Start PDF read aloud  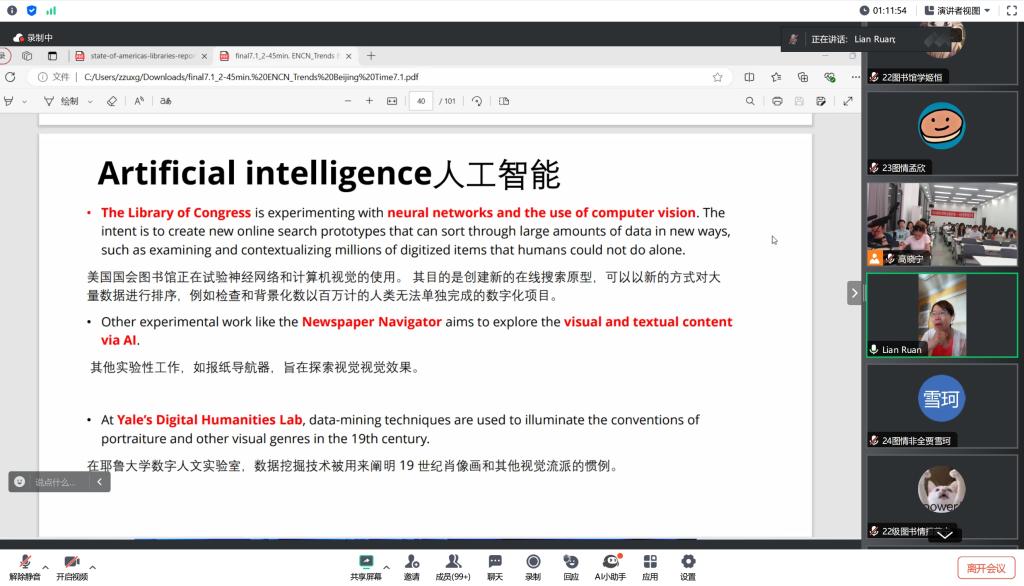tap(139, 101)
